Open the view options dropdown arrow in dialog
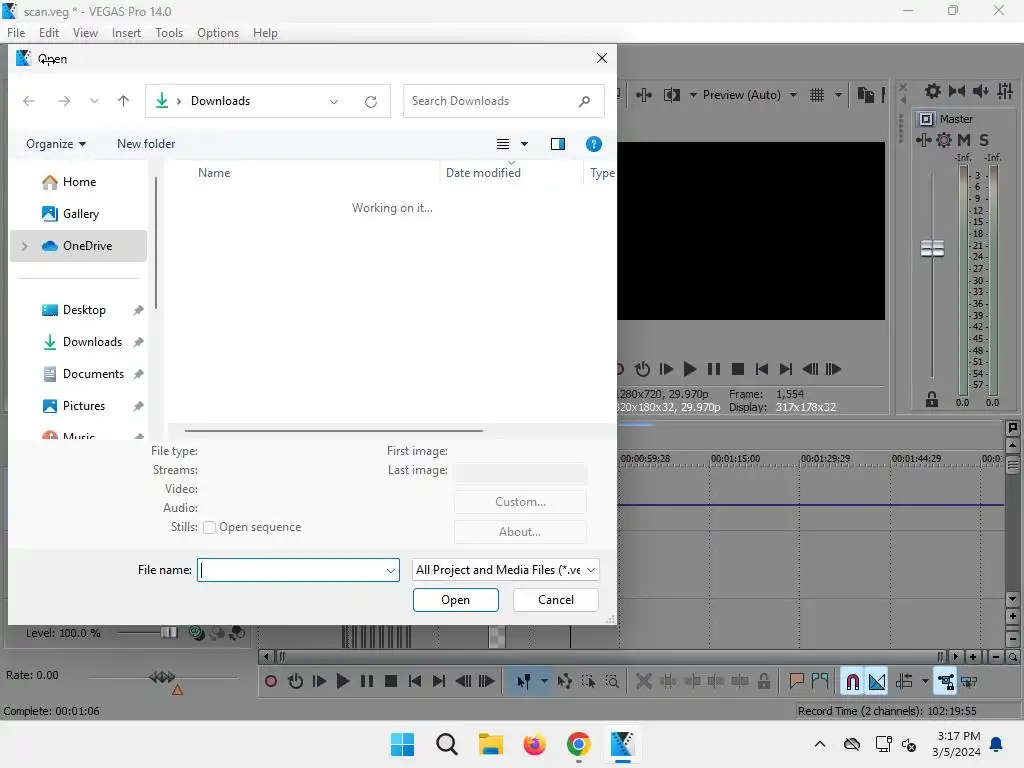 coord(524,144)
